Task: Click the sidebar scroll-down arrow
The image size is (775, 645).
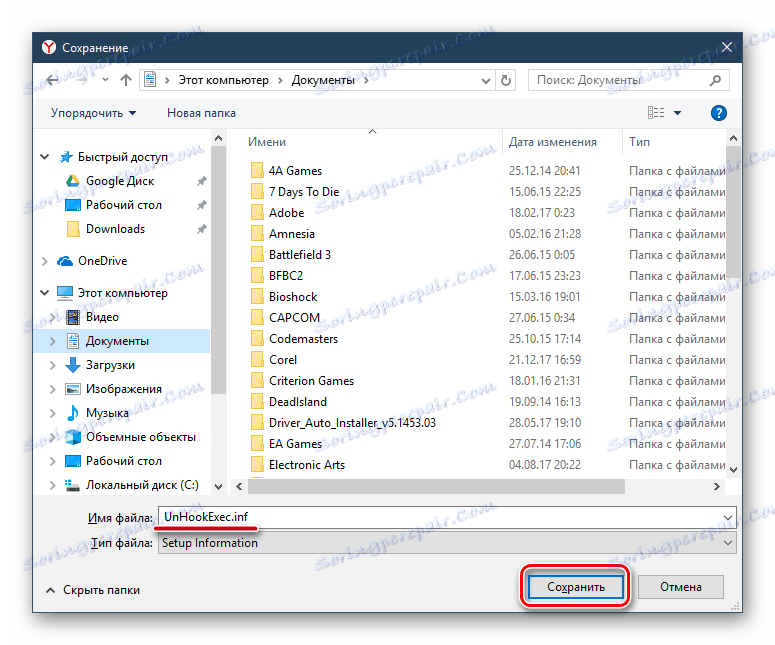Action: [218, 486]
